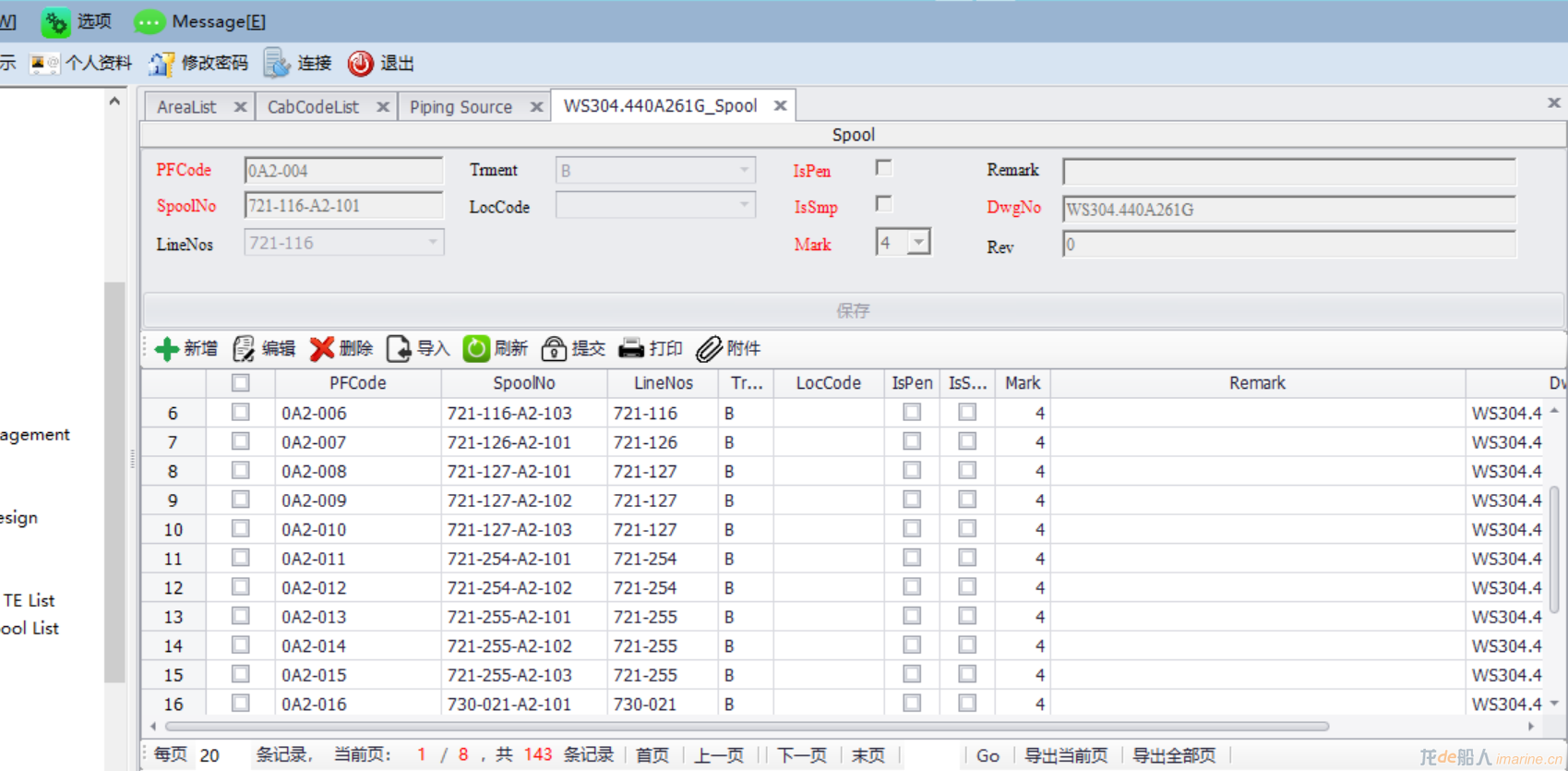Go to 首页 first page
1568x771 pixels.
point(652,755)
